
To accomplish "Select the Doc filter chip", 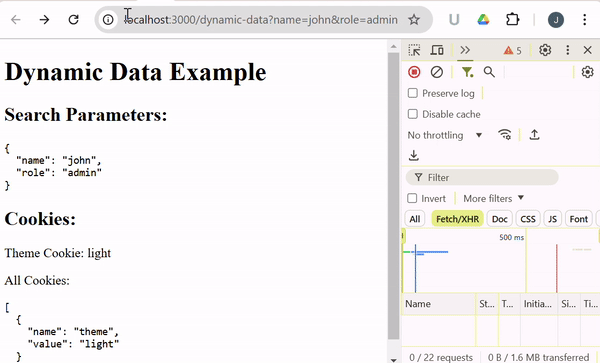I will (x=499, y=219).
